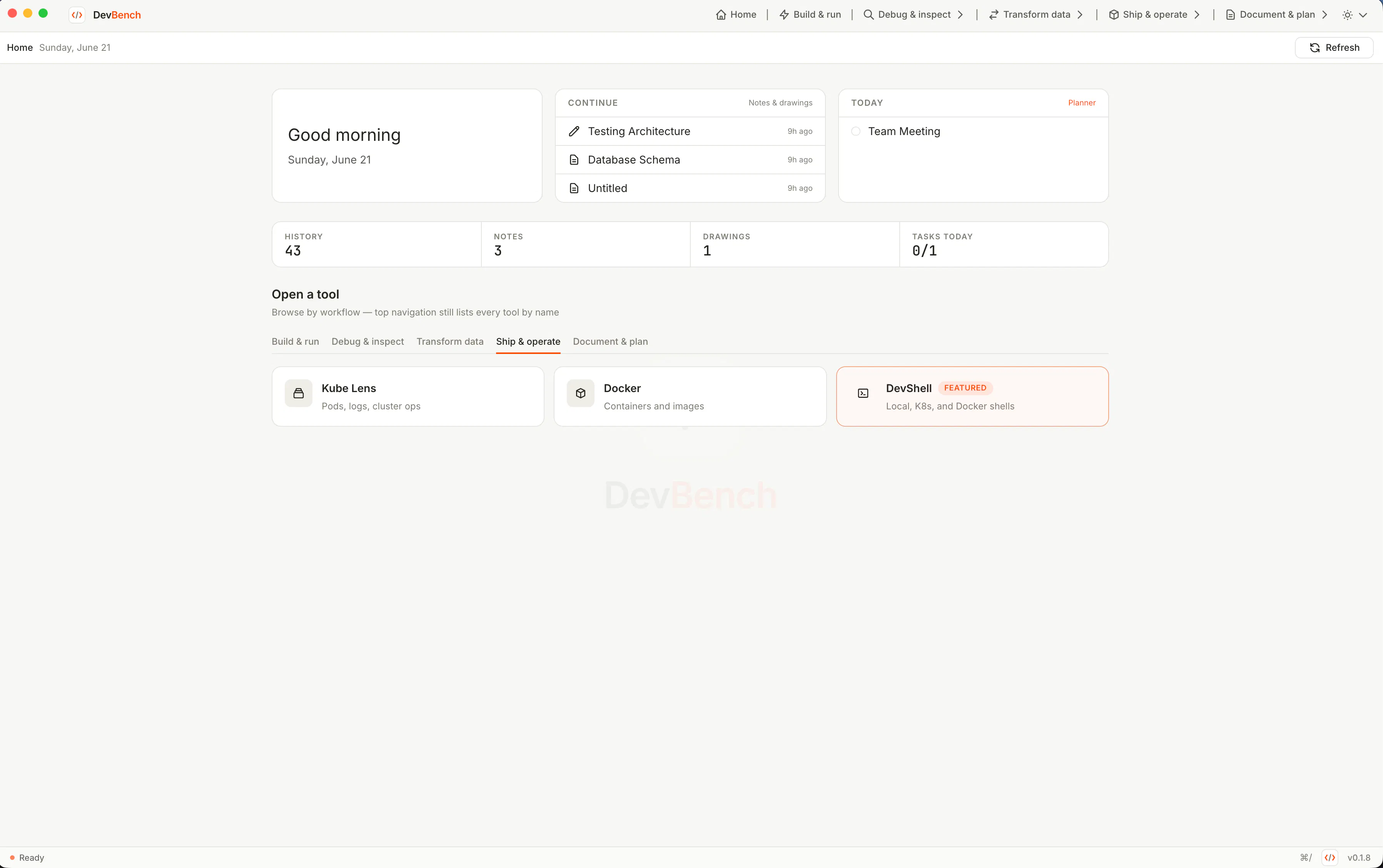Click the Docker cube icon

pos(580,393)
